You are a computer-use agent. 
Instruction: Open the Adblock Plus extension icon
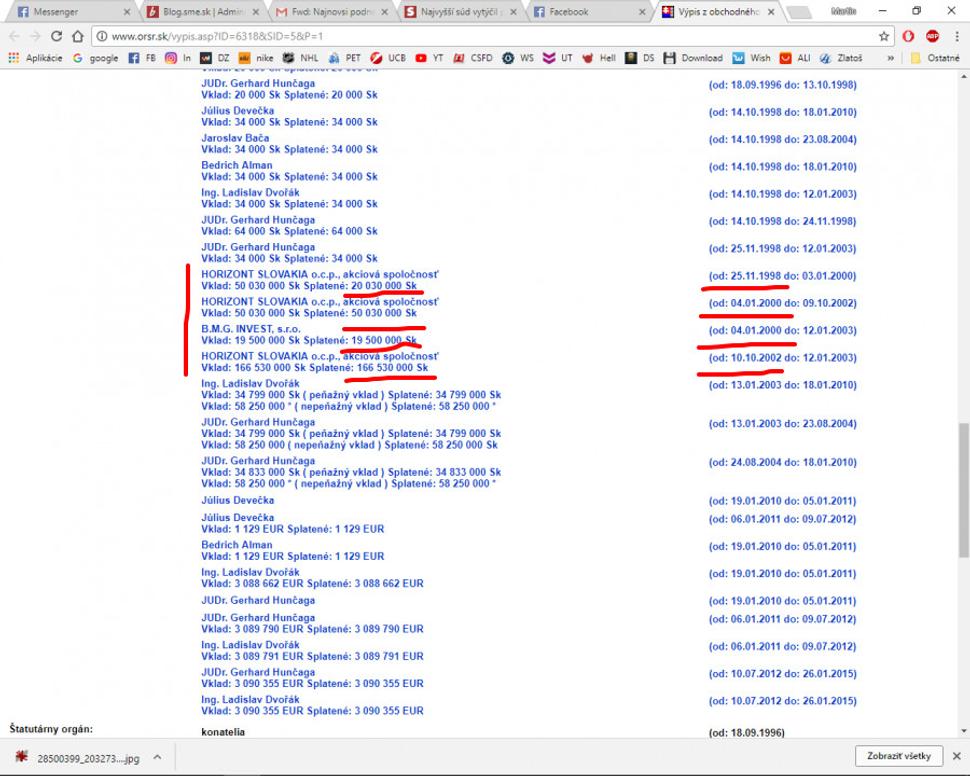932,37
